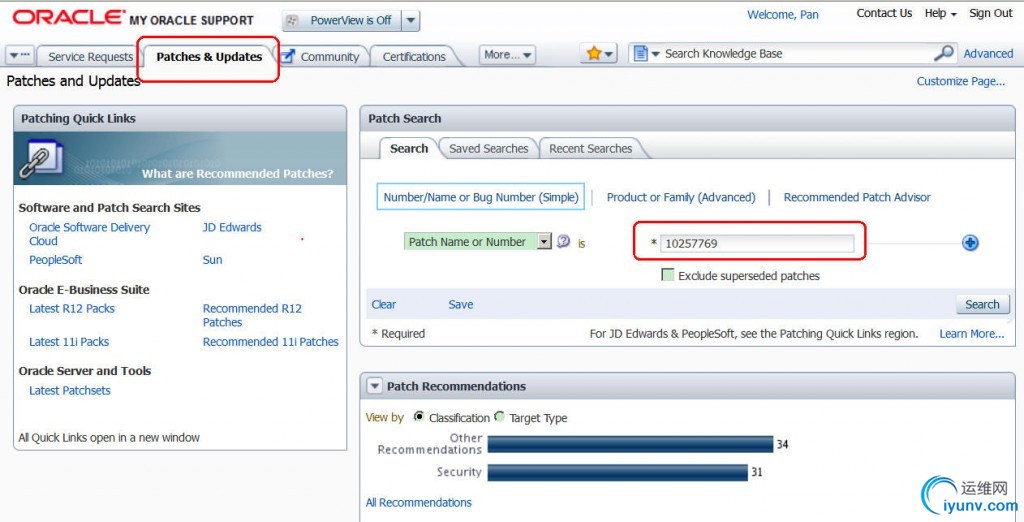This screenshot has width=1024, height=522.
Task: Open the JD Edwards link
Action: coord(232,227)
